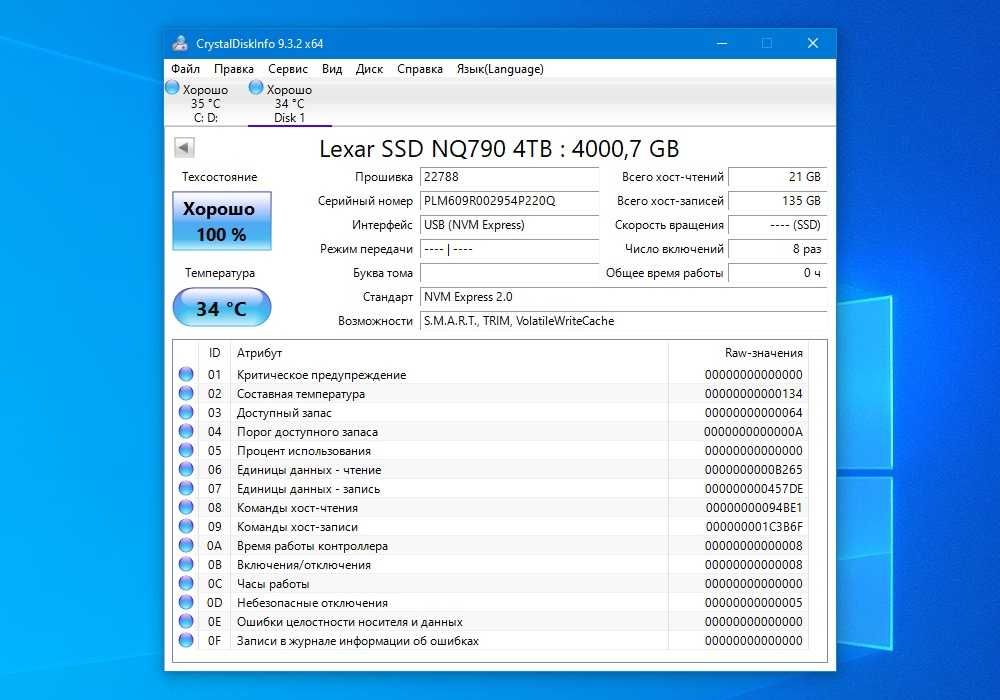Viewport: 1000px width, 700px height.
Task: Click the previous disk arrow button
Action: coord(184,148)
